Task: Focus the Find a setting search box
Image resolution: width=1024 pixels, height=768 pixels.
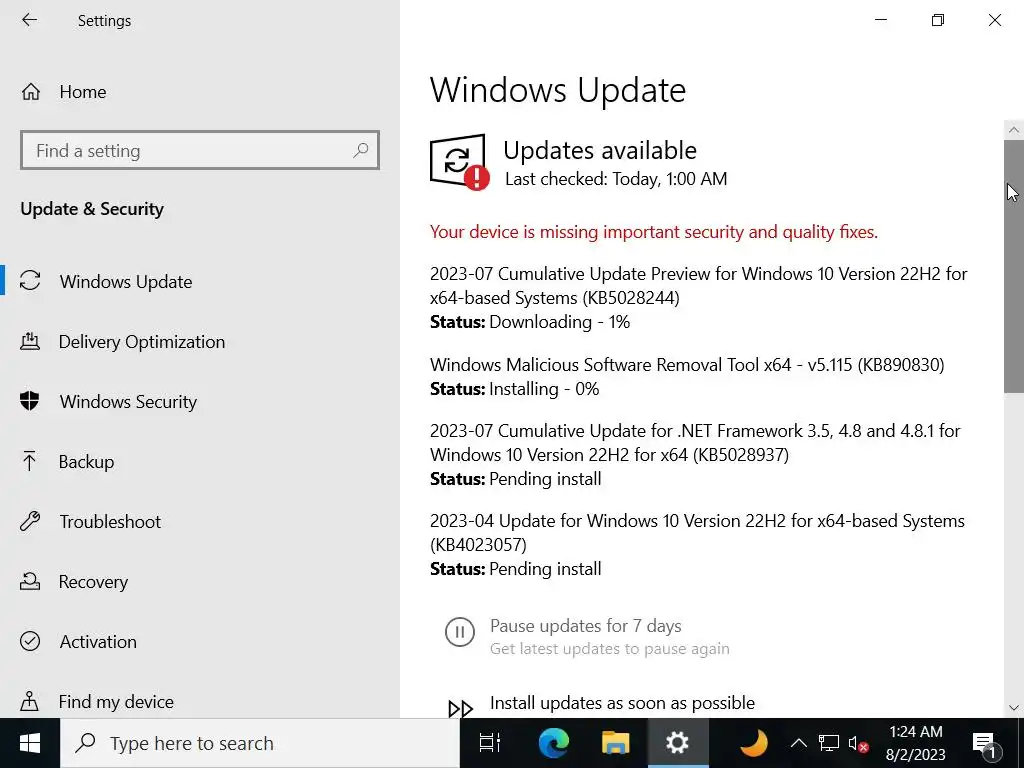Action: tap(200, 150)
